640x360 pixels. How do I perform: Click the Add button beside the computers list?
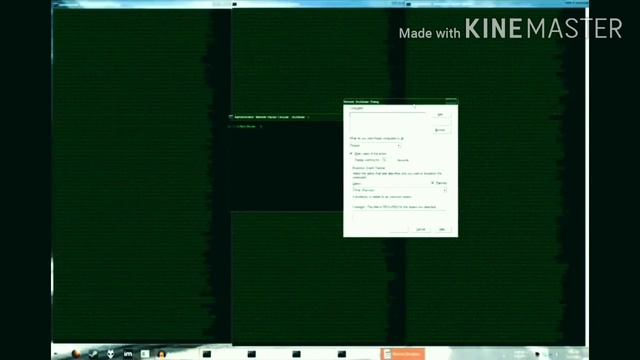pos(441,115)
